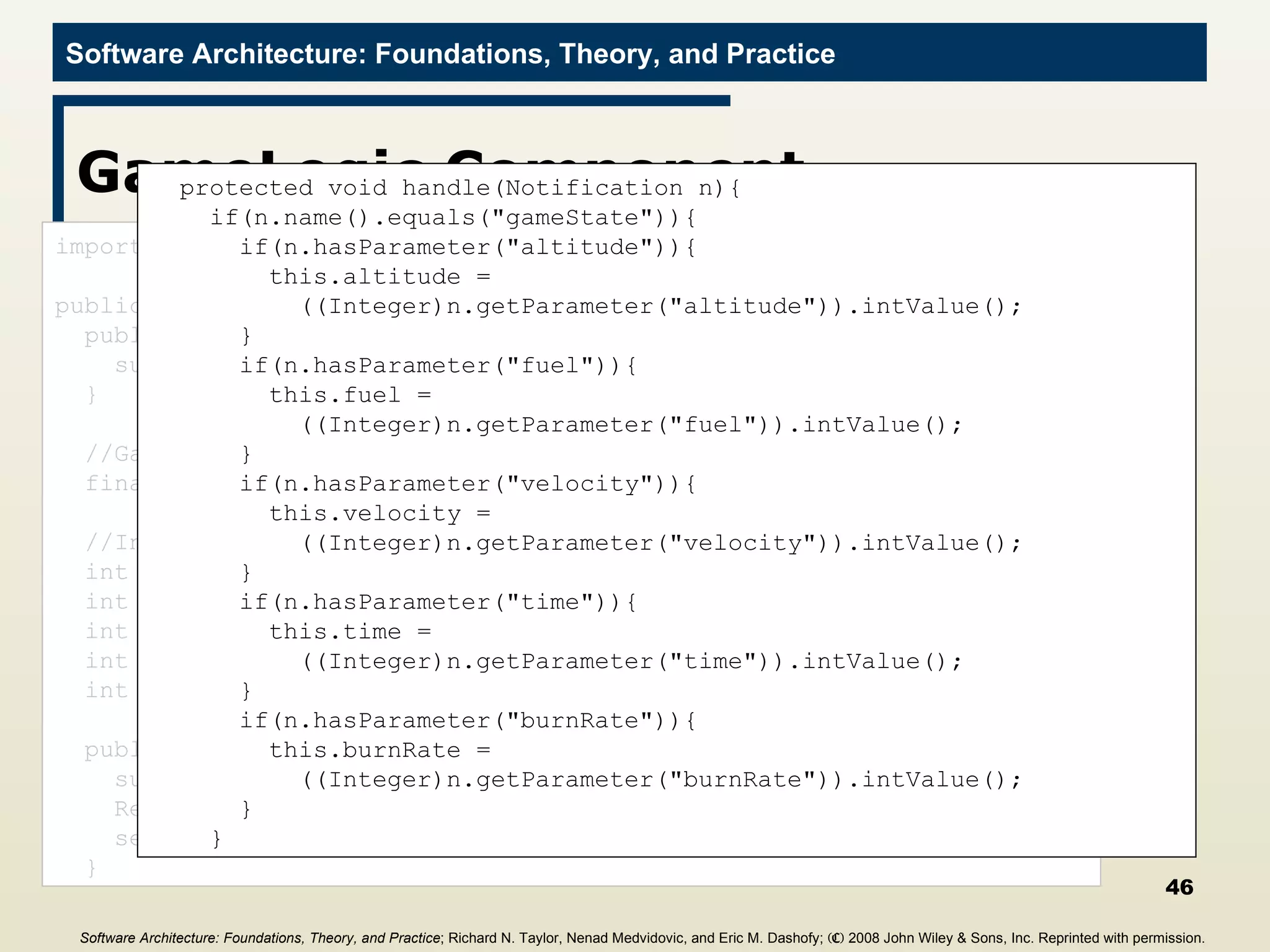Click the getParameter velocity intValue line
This screenshot has height=952, width=1270.
coord(661,544)
